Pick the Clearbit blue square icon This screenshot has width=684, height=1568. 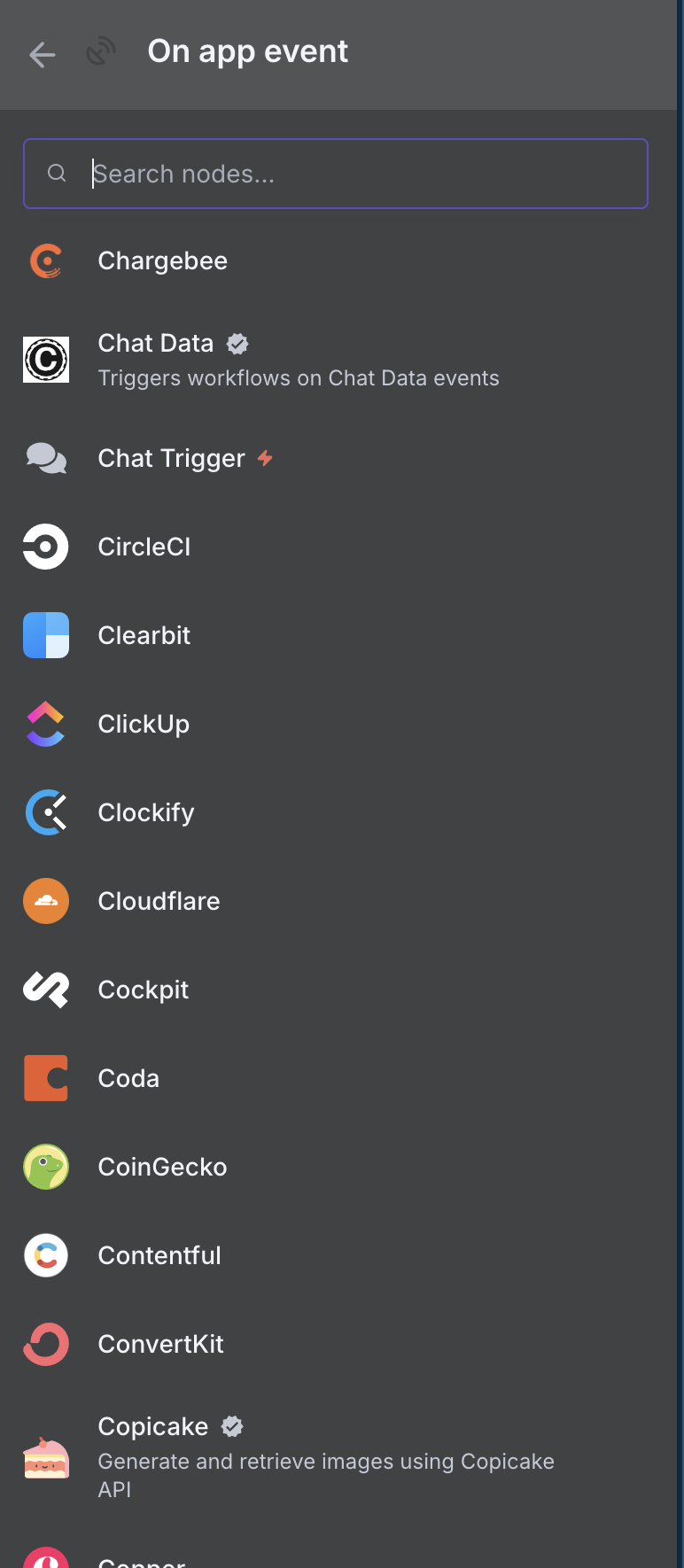(46, 635)
